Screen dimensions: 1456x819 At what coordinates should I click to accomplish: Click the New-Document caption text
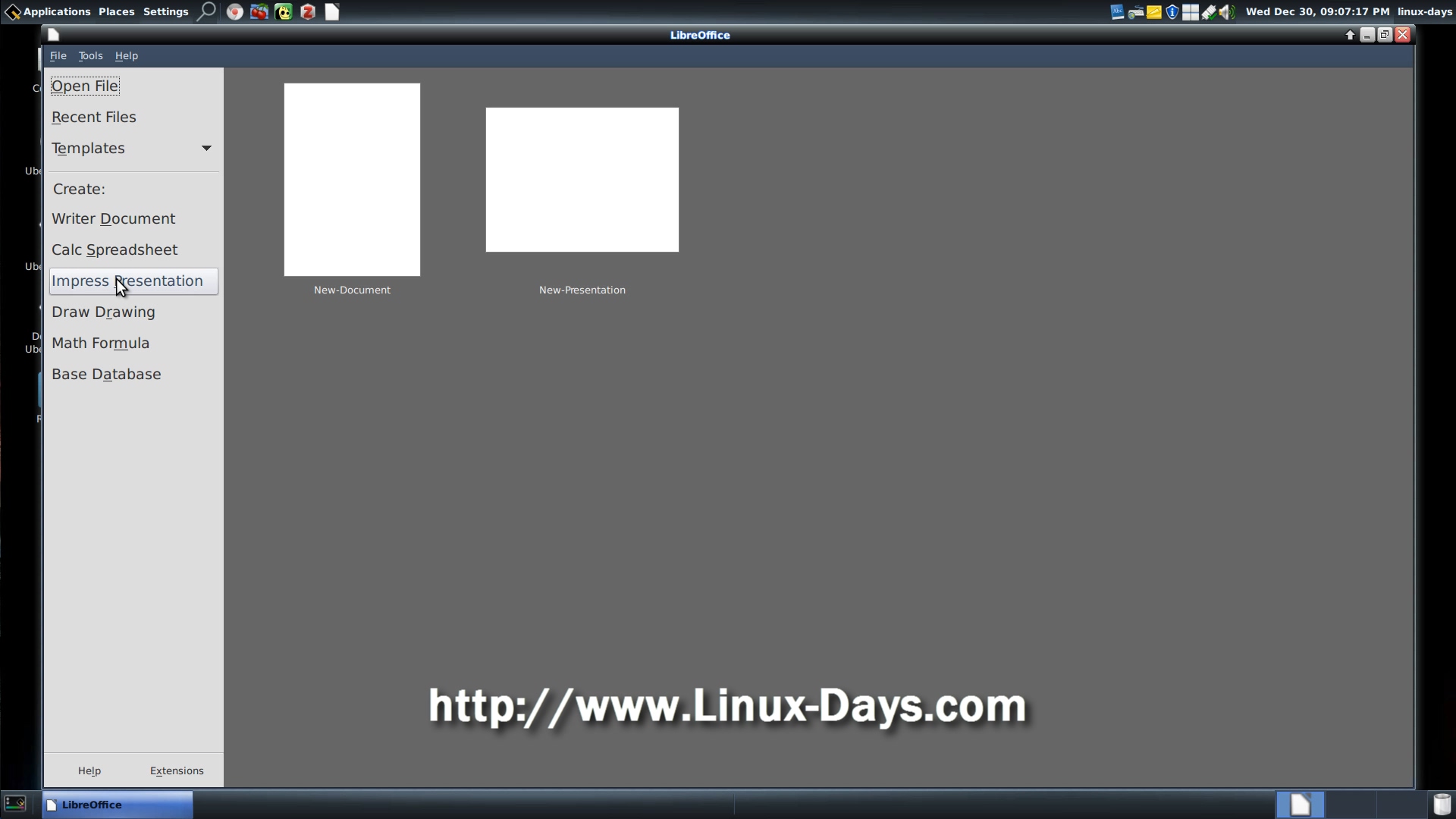[352, 290]
